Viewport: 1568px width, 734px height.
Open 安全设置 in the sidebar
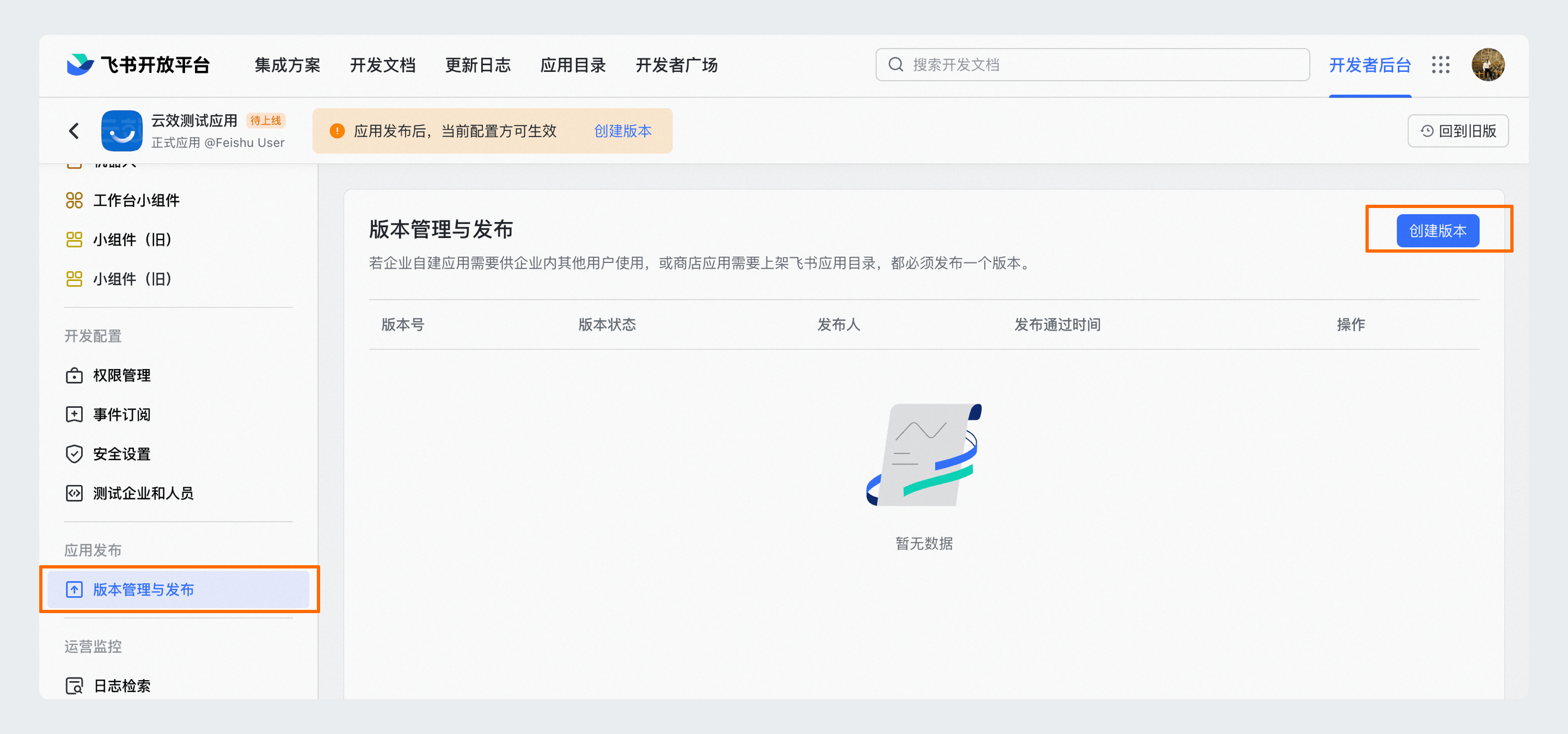click(179, 454)
